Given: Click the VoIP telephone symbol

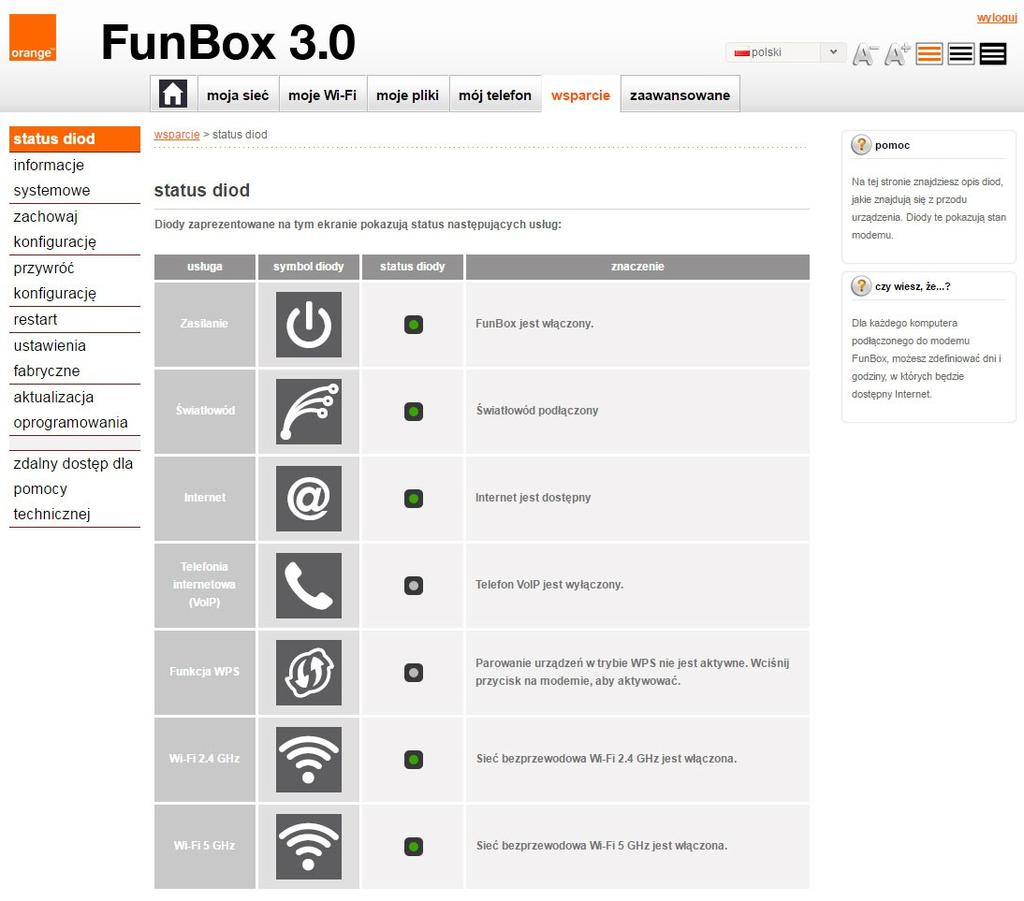Looking at the screenshot, I should coord(308,586).
